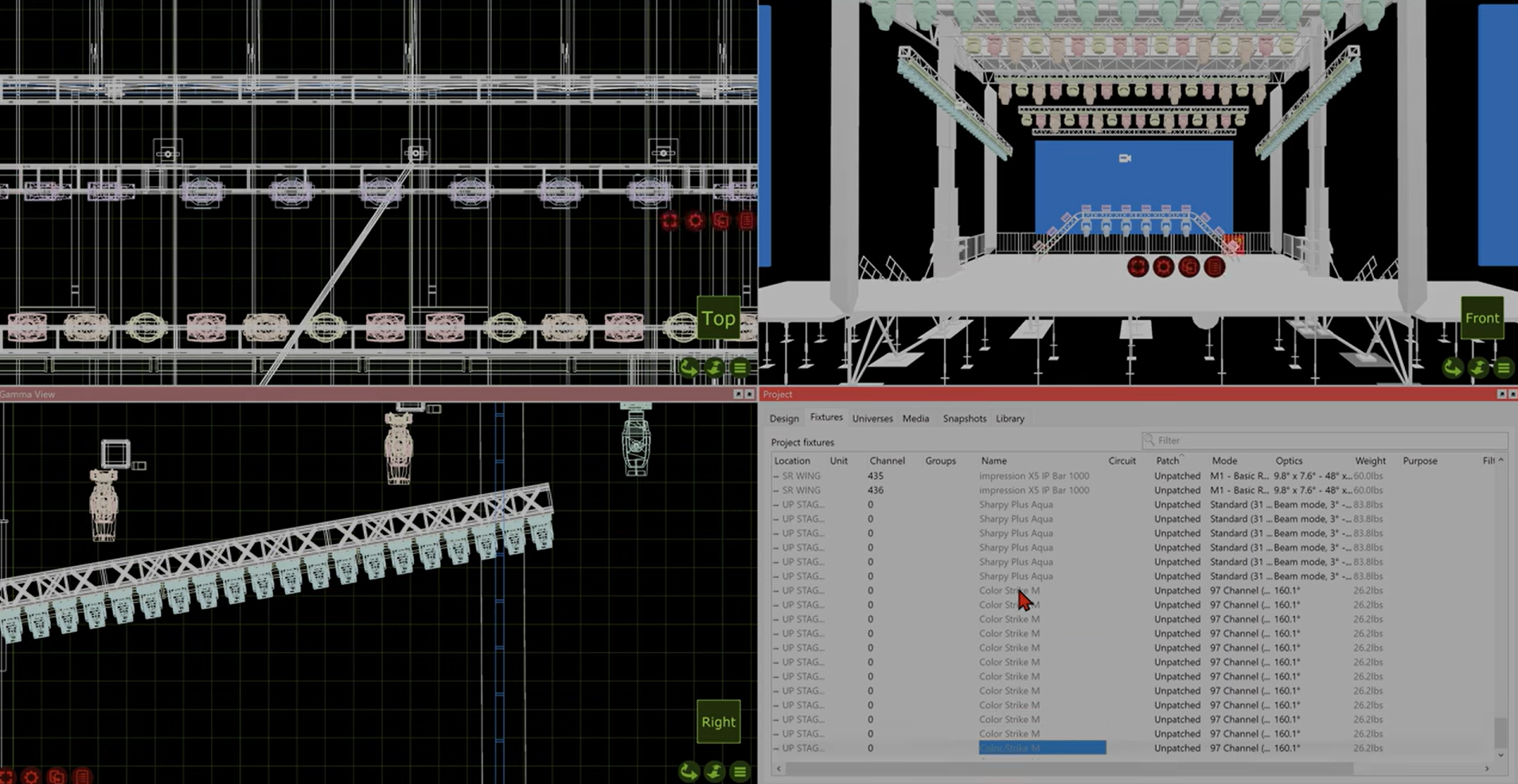Viewport: 1518px width, 784px height.
Task: Open the green hamburger menu in Right view
Action: pyautogui.click(x=740, y=770)
